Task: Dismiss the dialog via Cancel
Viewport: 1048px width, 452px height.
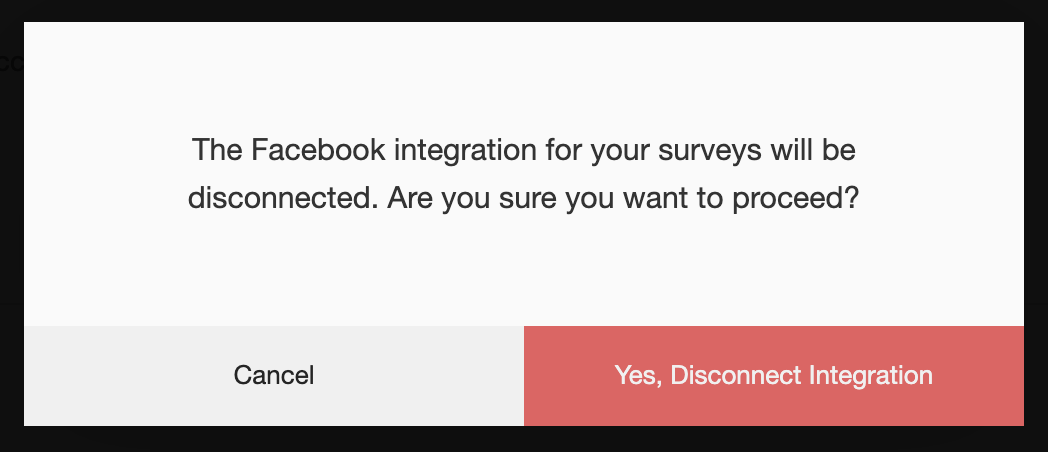Action: tap(273, 376)
